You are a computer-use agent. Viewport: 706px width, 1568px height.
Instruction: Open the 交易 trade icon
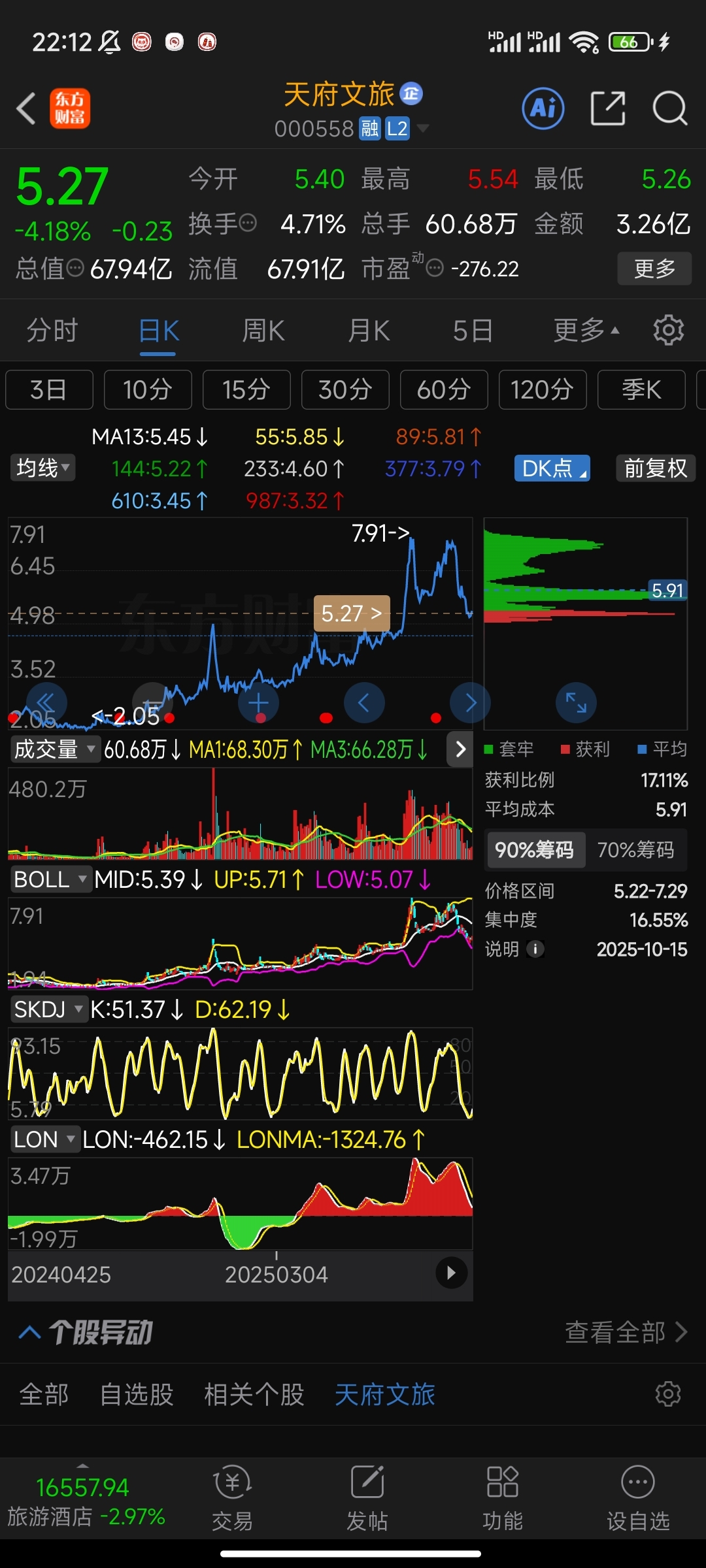click(232, 1499)
